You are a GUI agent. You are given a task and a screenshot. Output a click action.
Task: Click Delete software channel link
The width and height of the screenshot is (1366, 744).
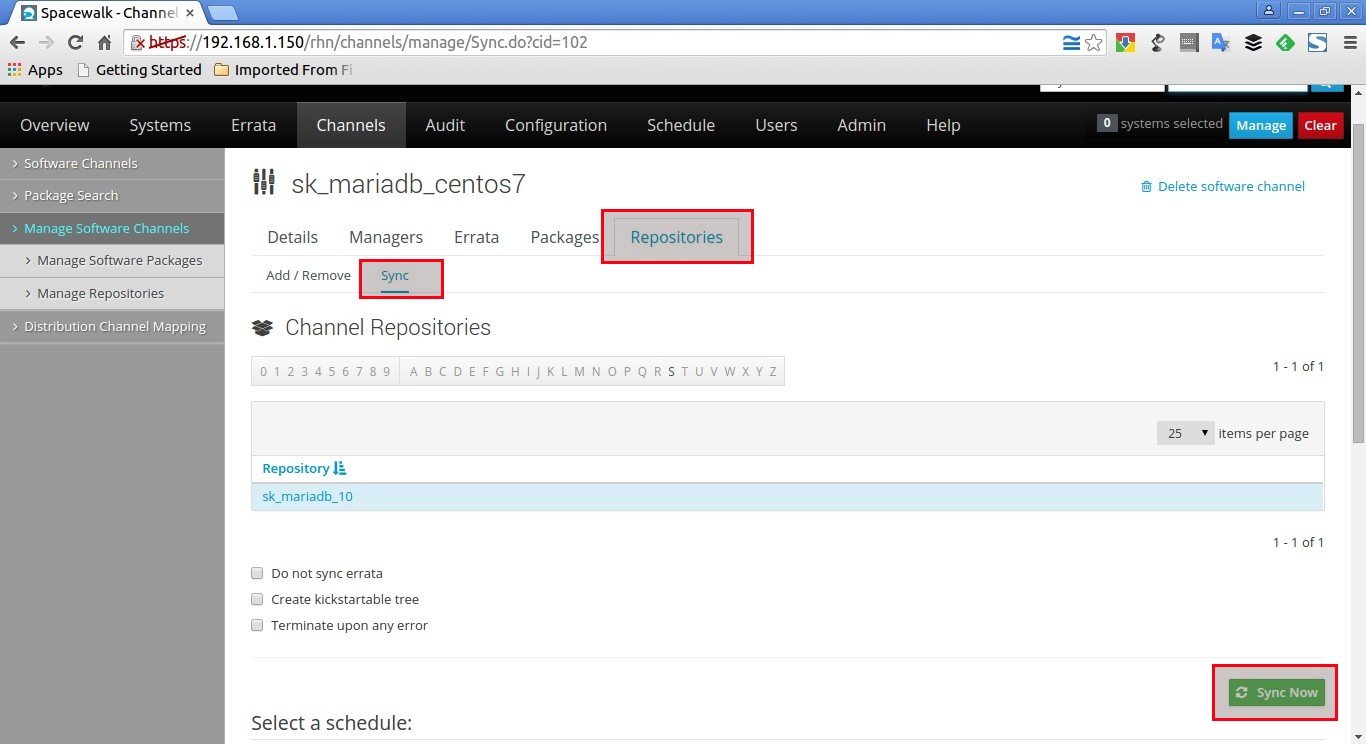pos(1231,186)
